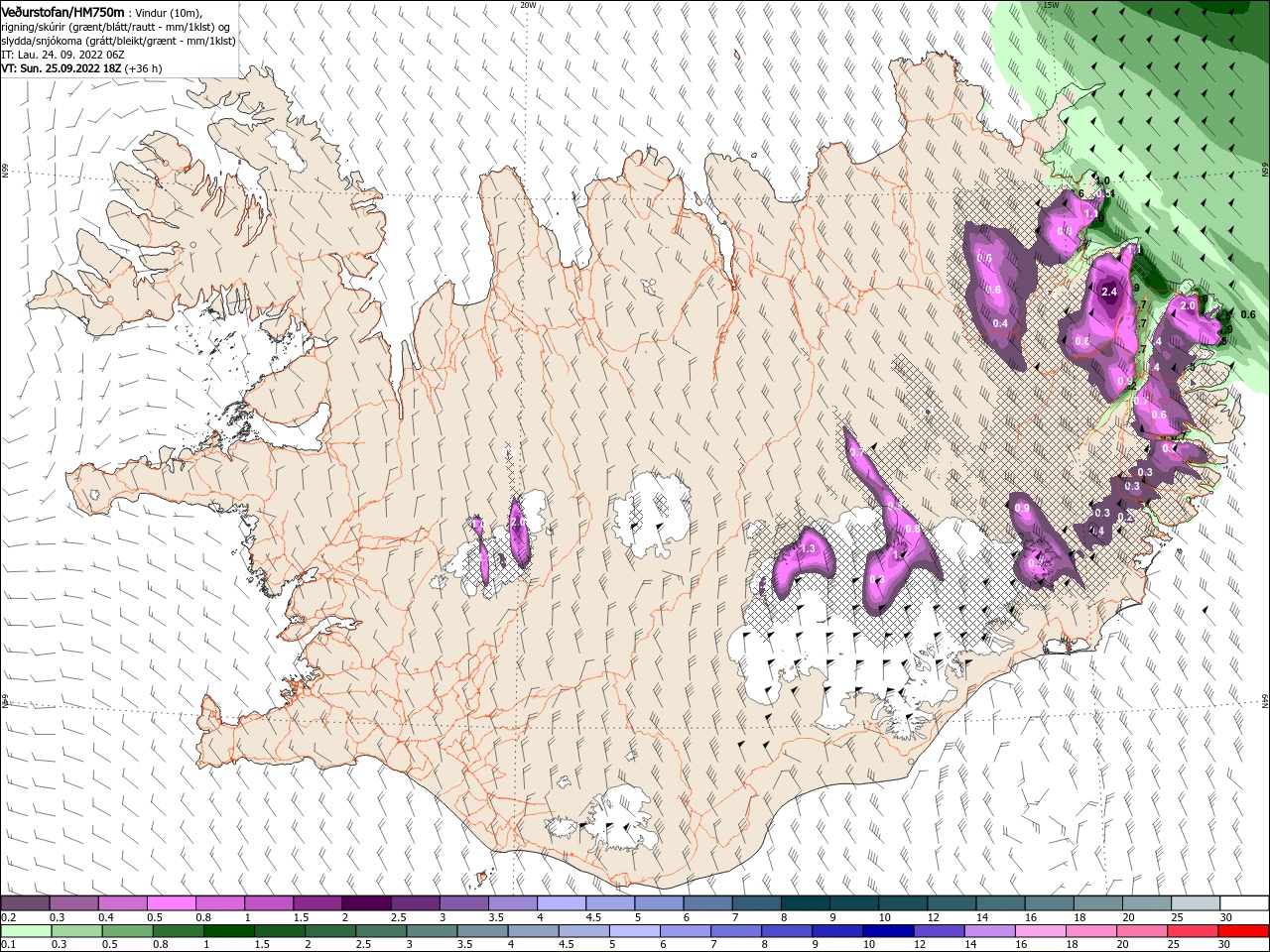
Task: Click the 0.1 label under the bottom legend row
Action: pyautogui.click(x=7, y=945)
